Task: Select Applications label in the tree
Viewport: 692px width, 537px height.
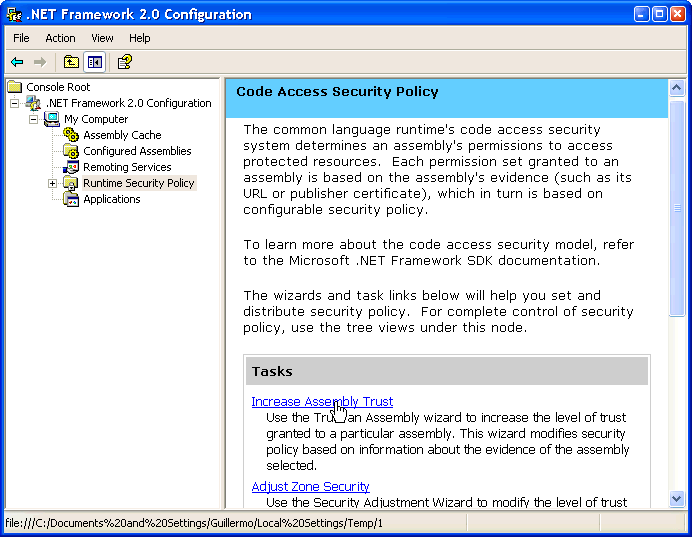Action: pyautogui.click(x=112, y=199)
